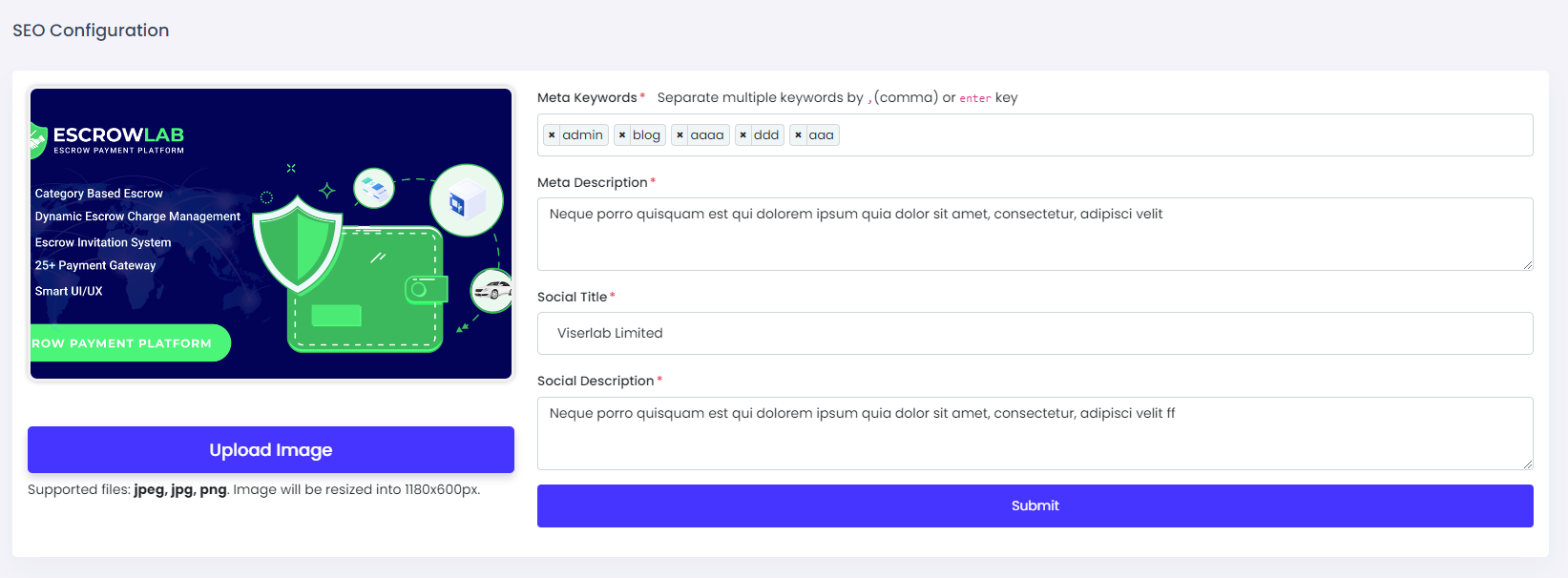Delete the "aaa" keyword tag
Image resolution: width=1568 pixels, height=578 pixels.
pyautogui.click(x=798, y=135)
